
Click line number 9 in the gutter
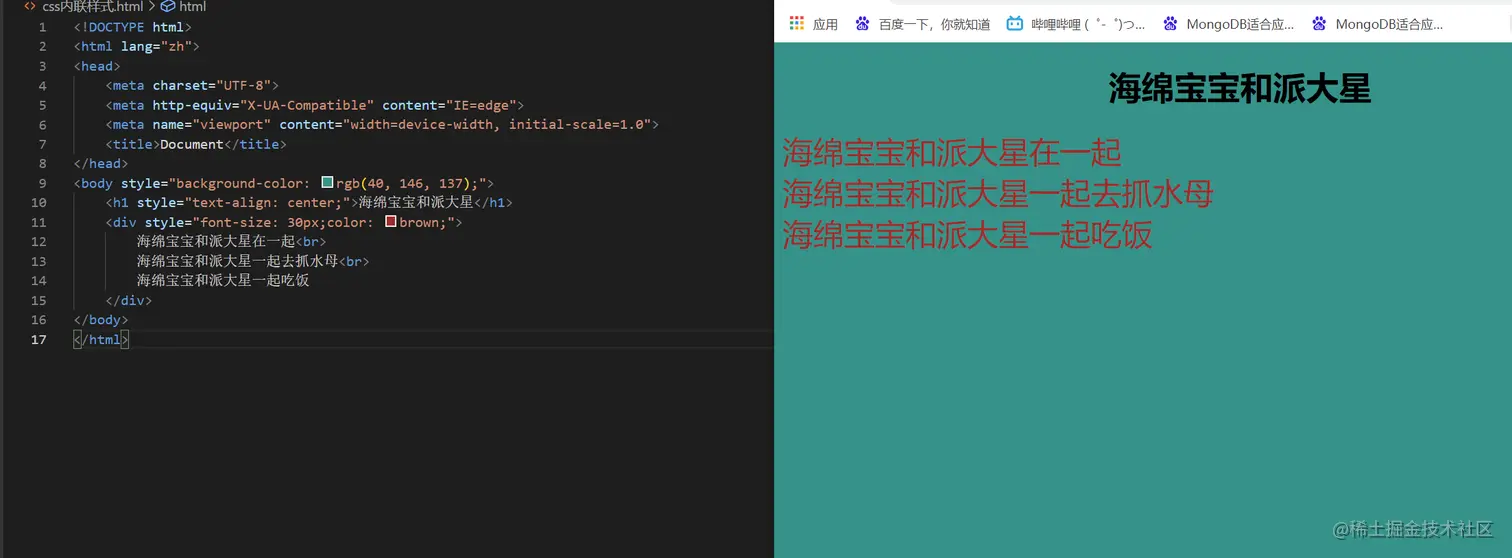click(x=41, y=183)
